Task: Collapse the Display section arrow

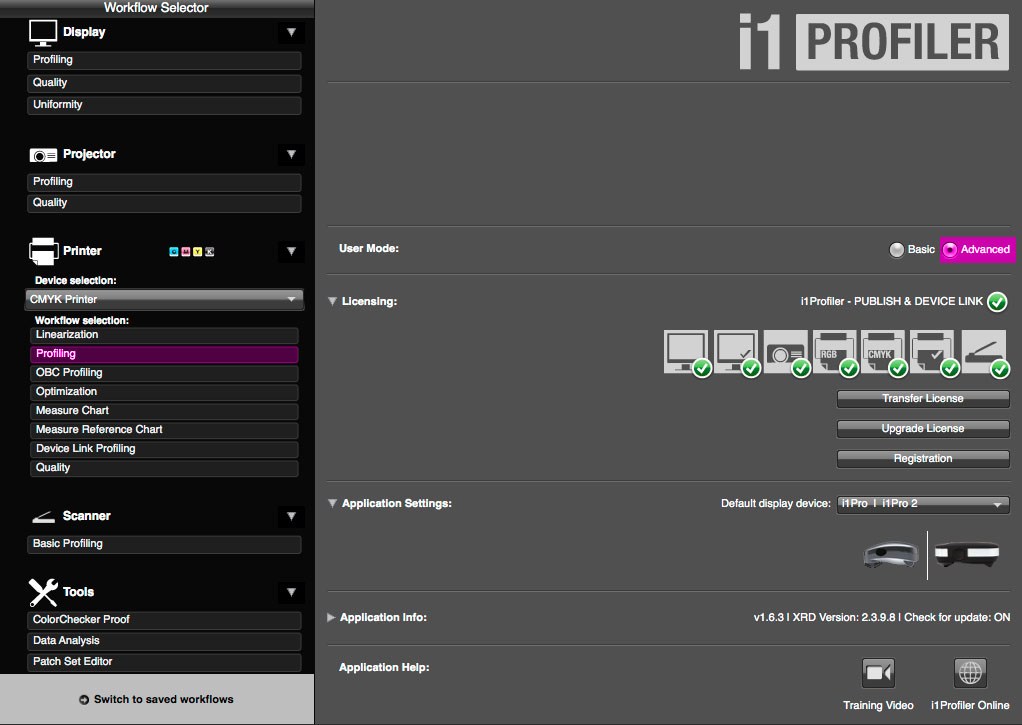Action: coord(291,32)
